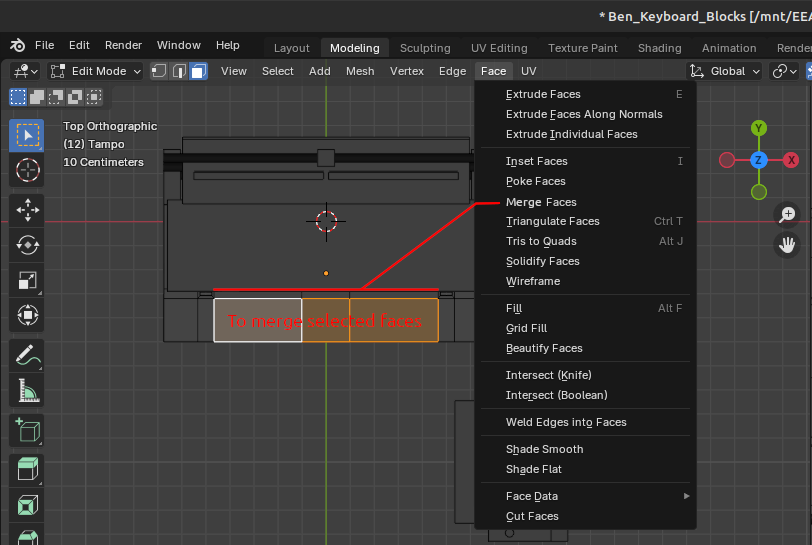Image resolution: width=812 pixels, height=545 pixels.
Task: Click the X axis on navigation gizmo
Action: pos(791,160)
